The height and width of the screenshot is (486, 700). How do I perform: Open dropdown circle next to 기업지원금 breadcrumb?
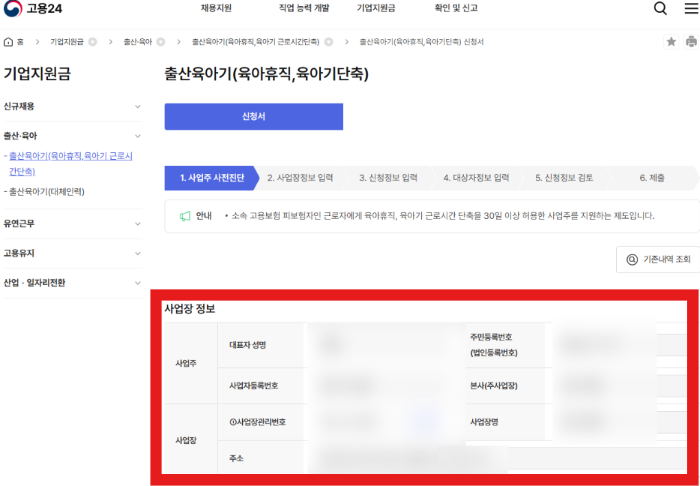[92, 42]
